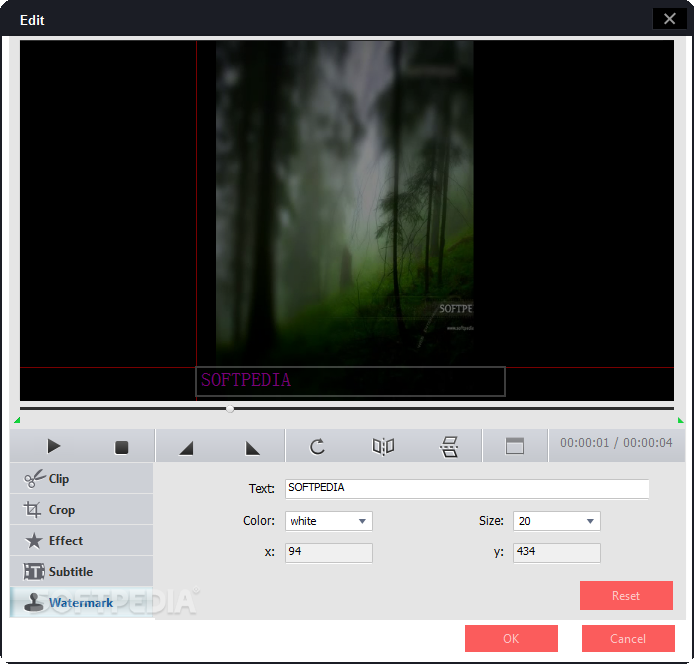Stop the video preview
The image size is (694, 664).
[121, 447]
